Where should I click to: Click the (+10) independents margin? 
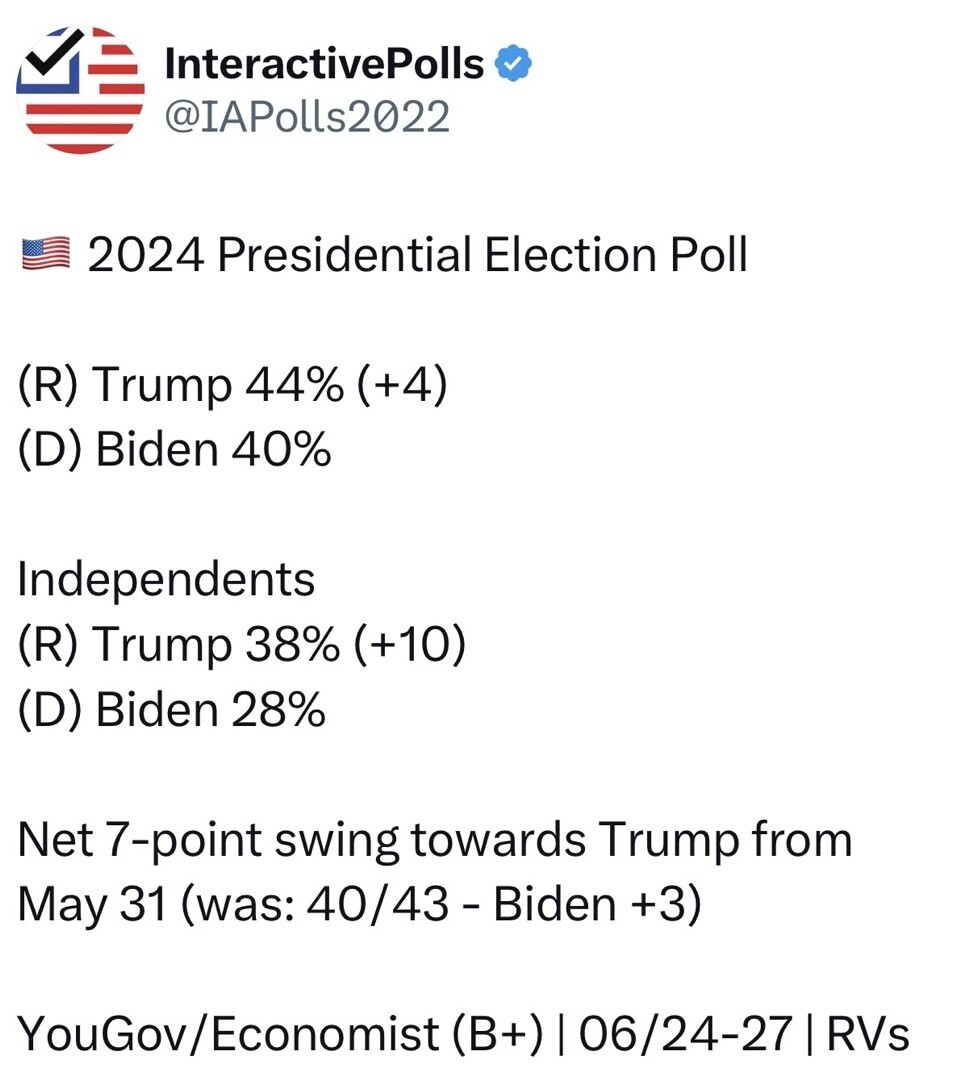[x=410, y=644]
